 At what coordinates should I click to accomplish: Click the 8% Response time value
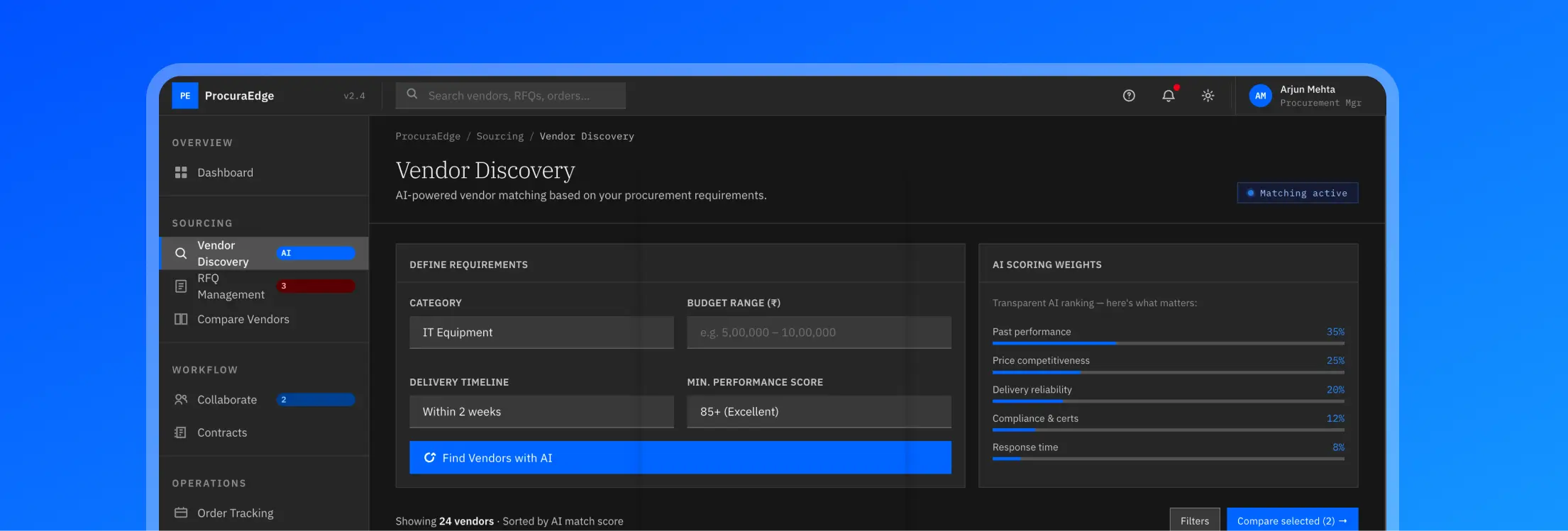pyautogui.click(x=1338, y=447)
